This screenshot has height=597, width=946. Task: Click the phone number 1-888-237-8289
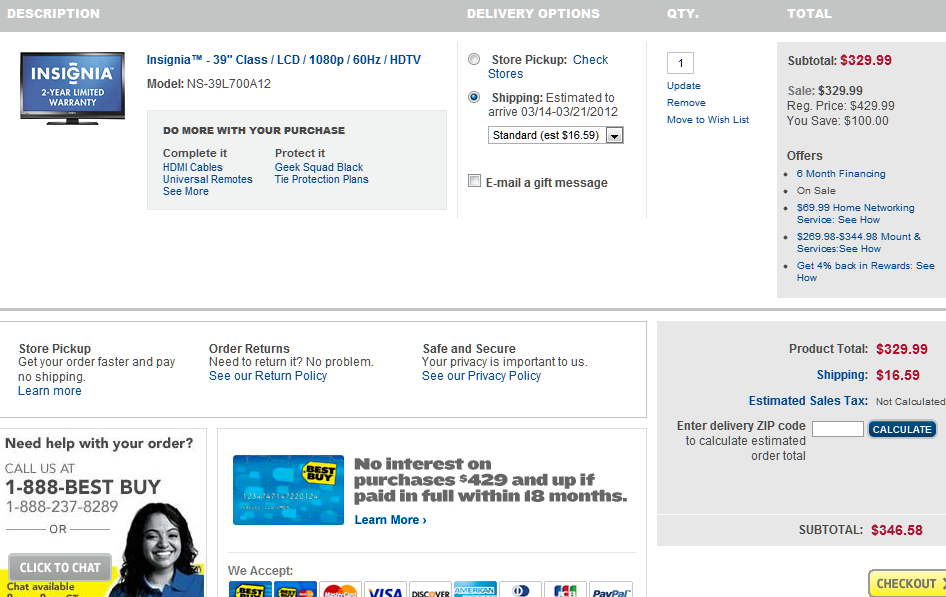62,507
